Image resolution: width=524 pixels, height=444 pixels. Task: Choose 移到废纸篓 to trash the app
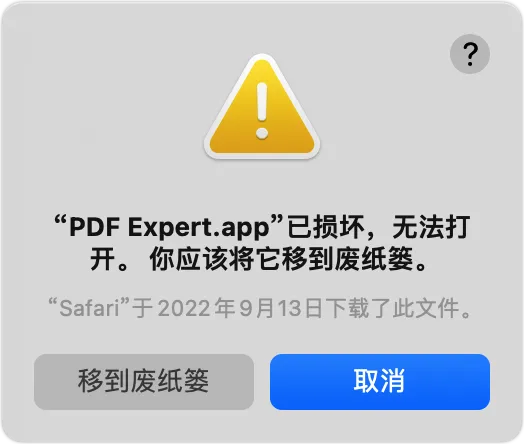pos(144,382)
